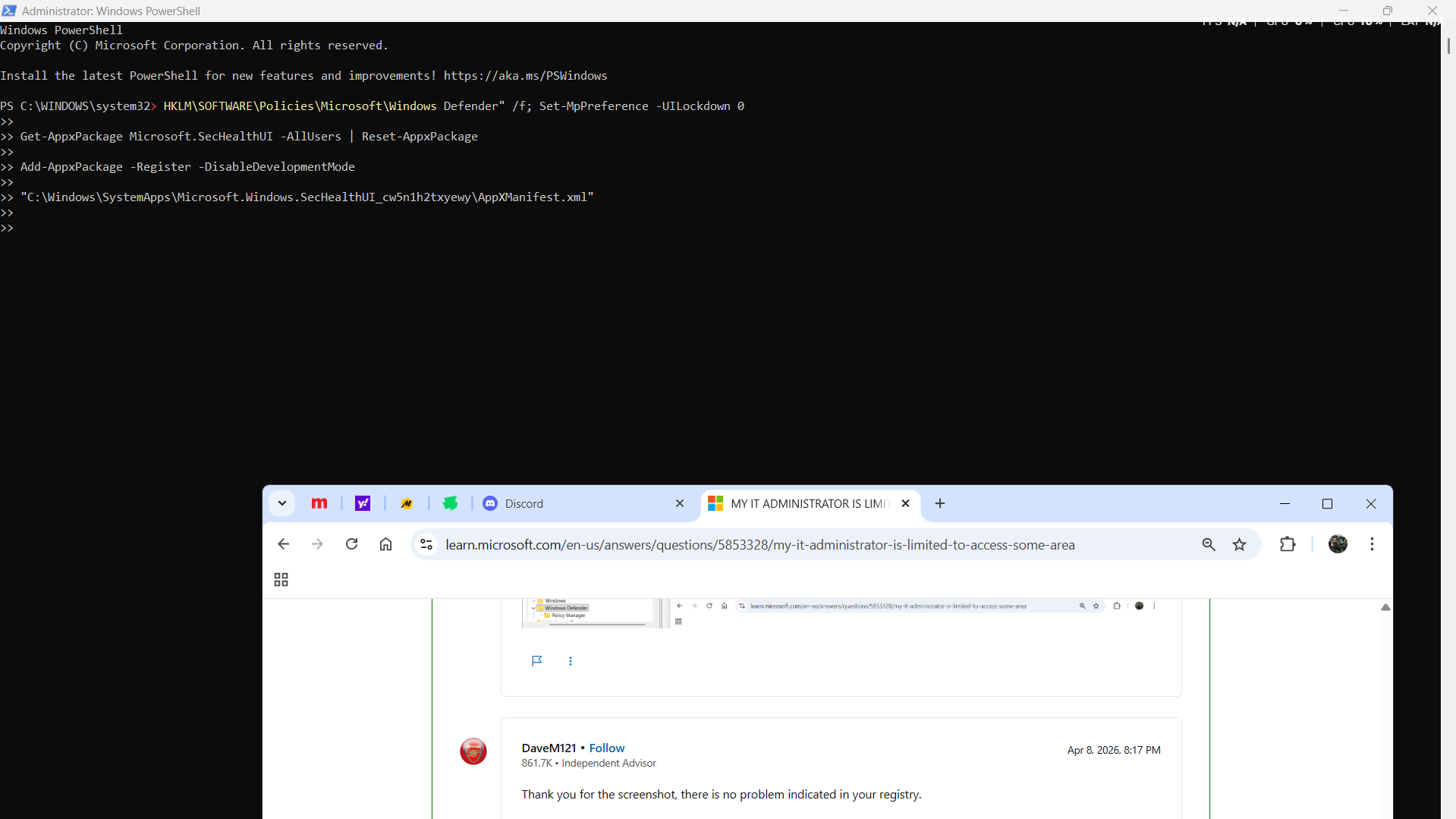
Task: Open the apps grid in bookmarks bar
Action: [x=281, y=580]
